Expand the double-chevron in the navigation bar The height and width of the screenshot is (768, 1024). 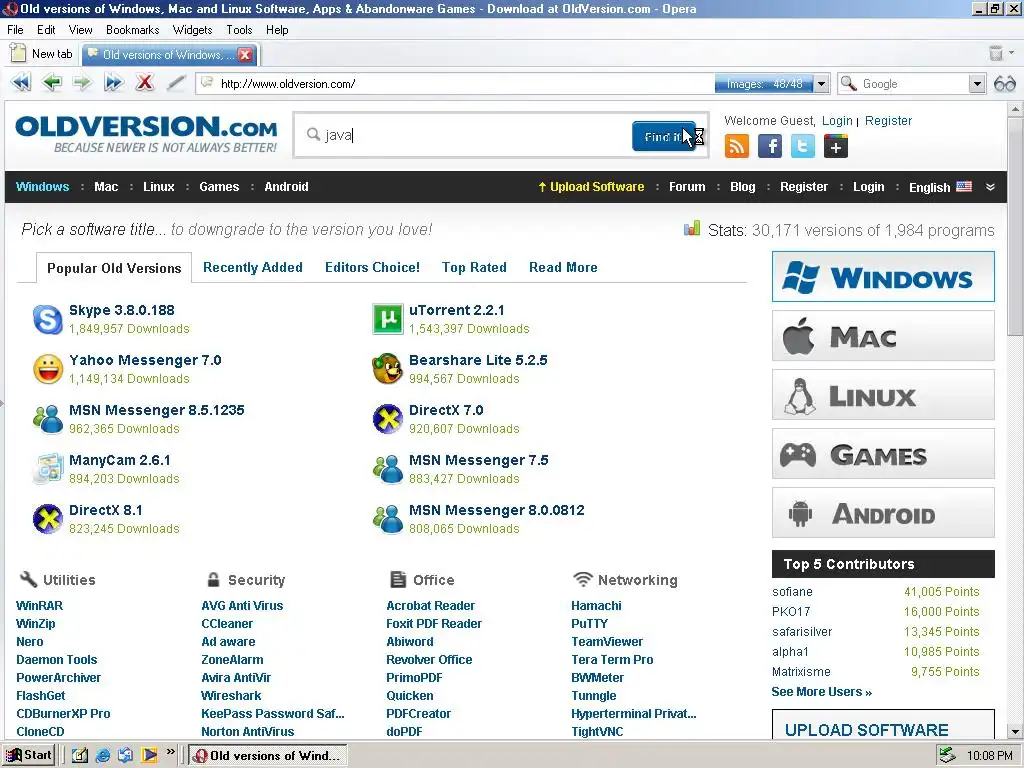tap(990, 187)
